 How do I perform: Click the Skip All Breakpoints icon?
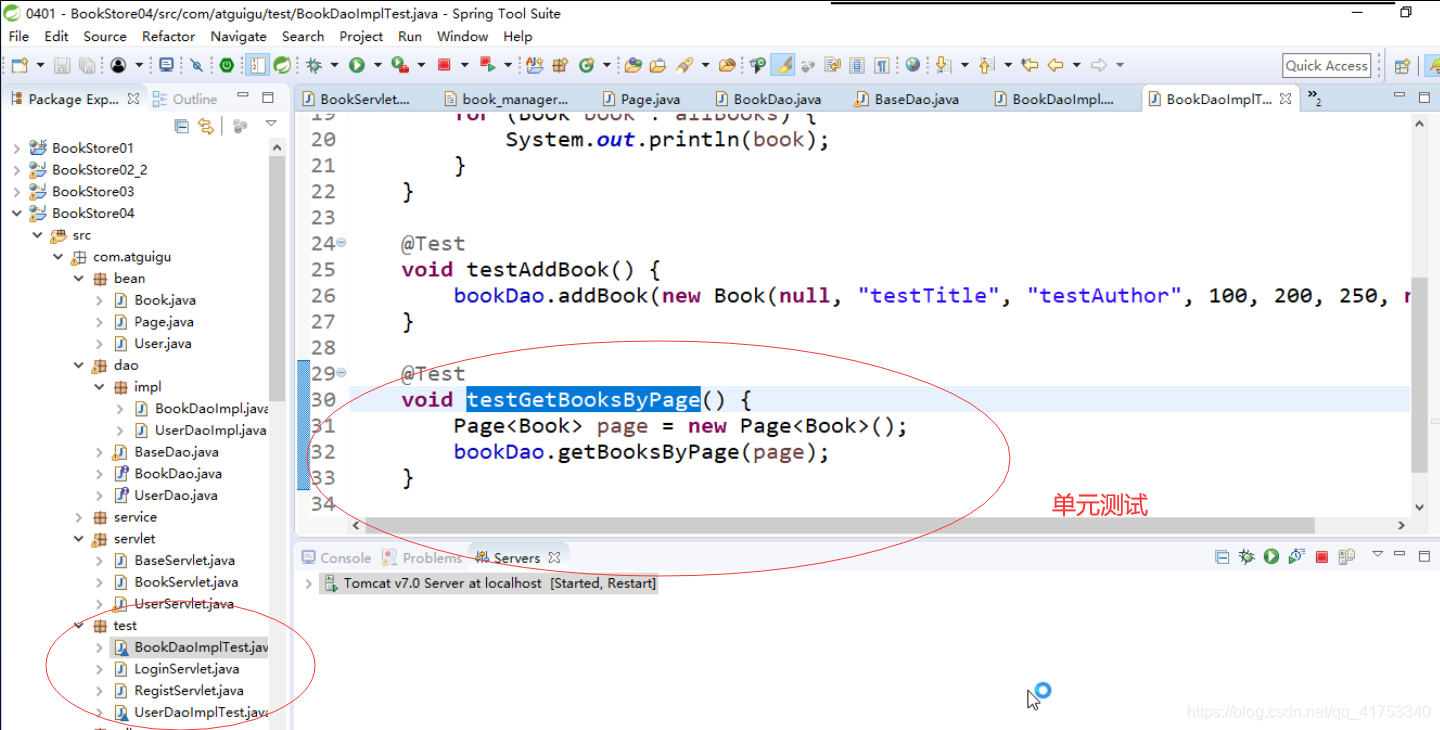[x=197, y=65]
